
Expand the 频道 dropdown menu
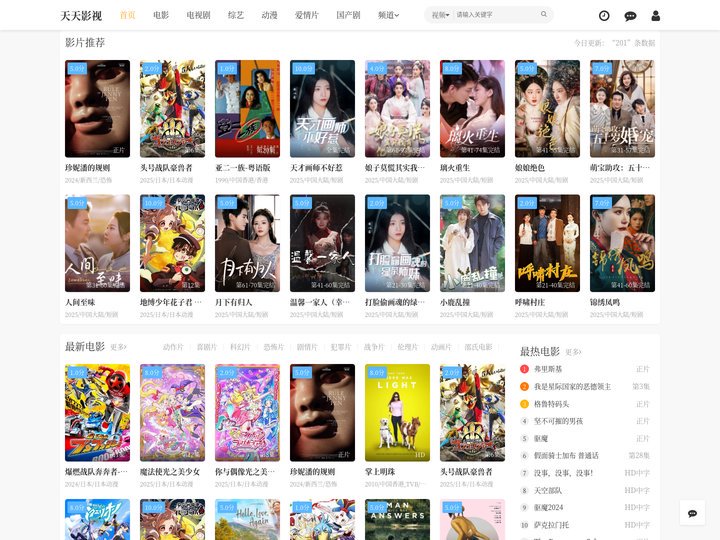388,15
